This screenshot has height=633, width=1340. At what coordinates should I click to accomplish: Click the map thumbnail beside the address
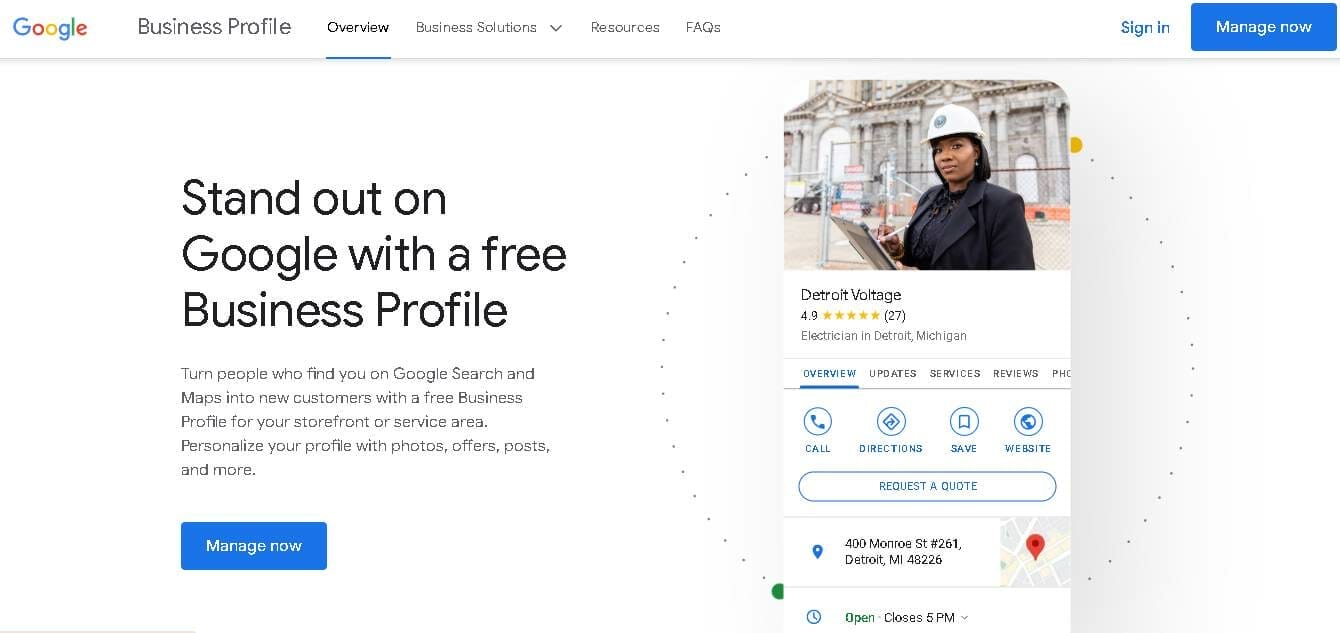click(x=1035, y=551)
